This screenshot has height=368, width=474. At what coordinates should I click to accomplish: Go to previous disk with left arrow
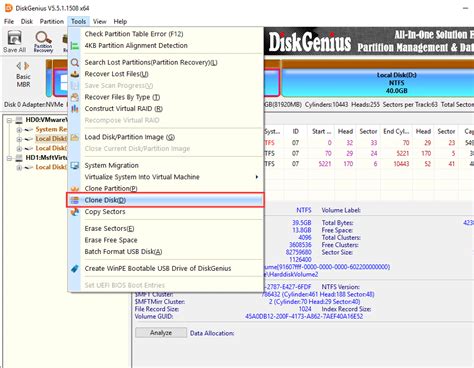19,66
